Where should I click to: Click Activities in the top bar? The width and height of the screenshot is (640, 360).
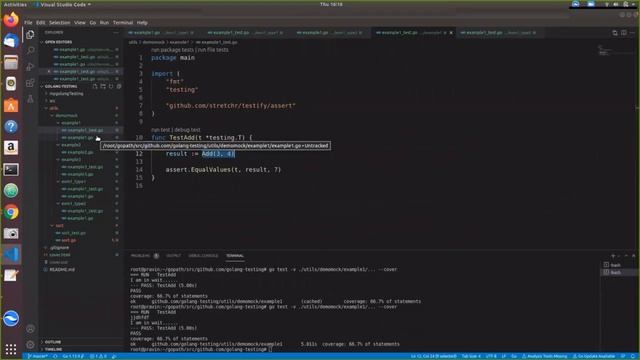(x=15, y=4)
